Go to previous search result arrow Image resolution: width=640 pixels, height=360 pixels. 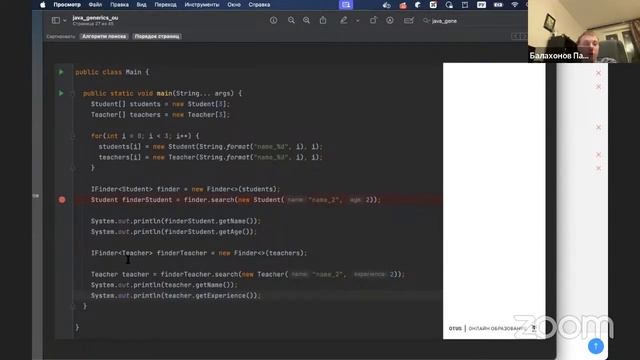click(x=515, y=36)
